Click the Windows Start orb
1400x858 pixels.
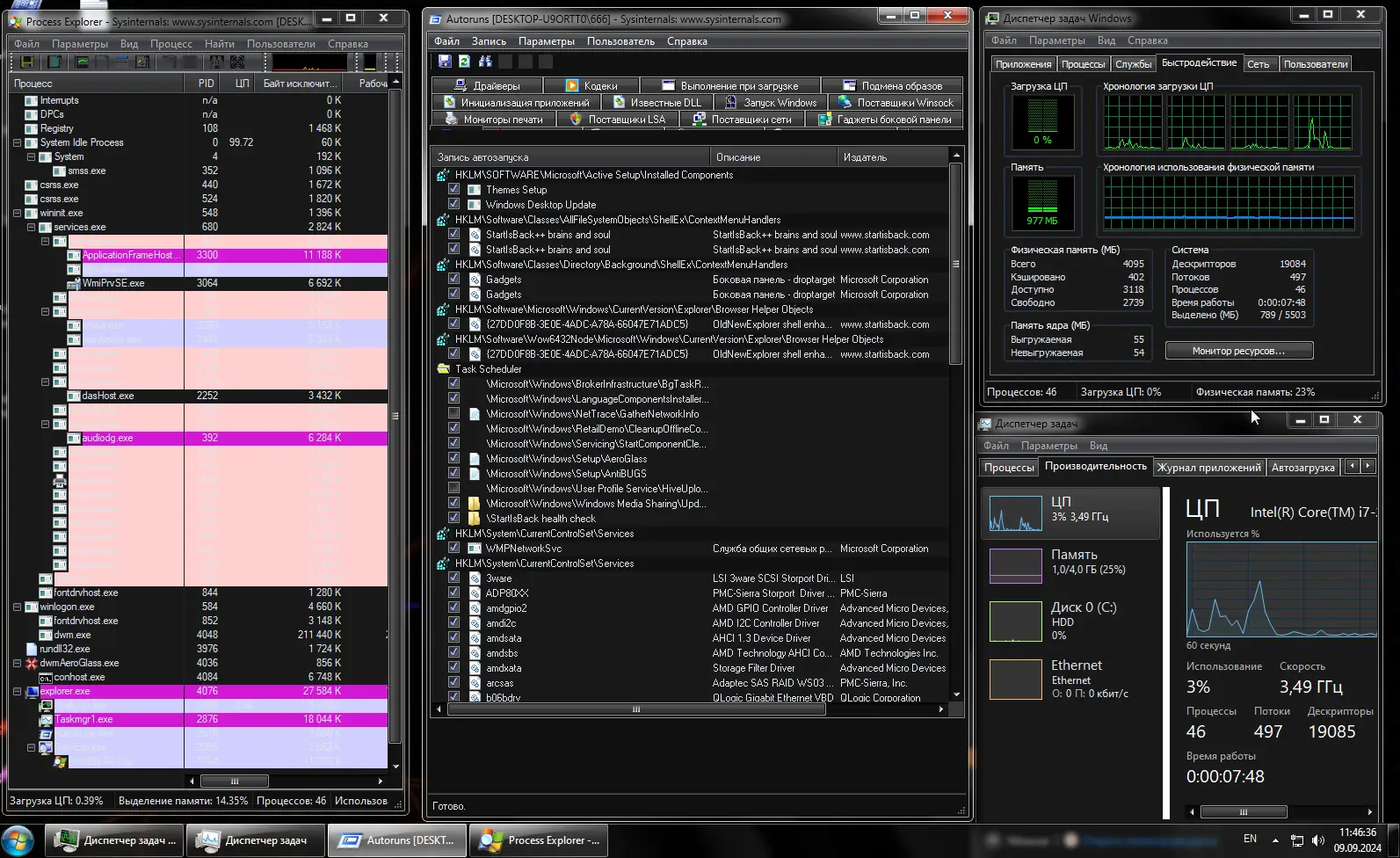(18, 840)
